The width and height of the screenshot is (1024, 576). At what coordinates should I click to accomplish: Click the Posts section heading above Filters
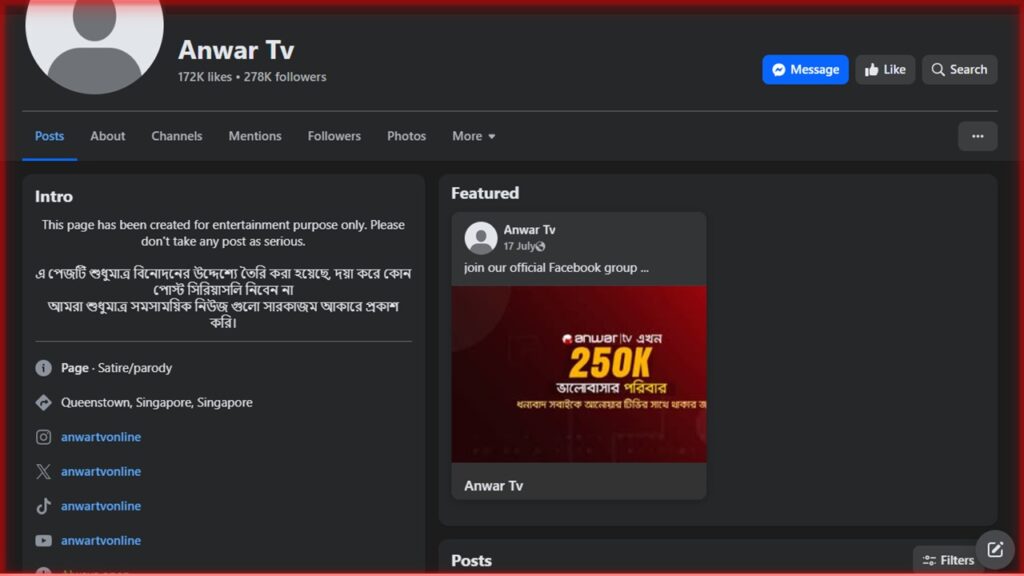[x=472, y=561]
